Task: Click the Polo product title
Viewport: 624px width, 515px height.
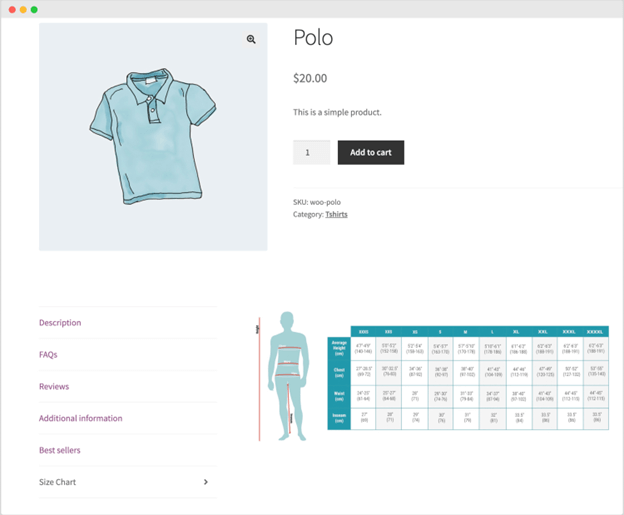Action: point(313,38)
